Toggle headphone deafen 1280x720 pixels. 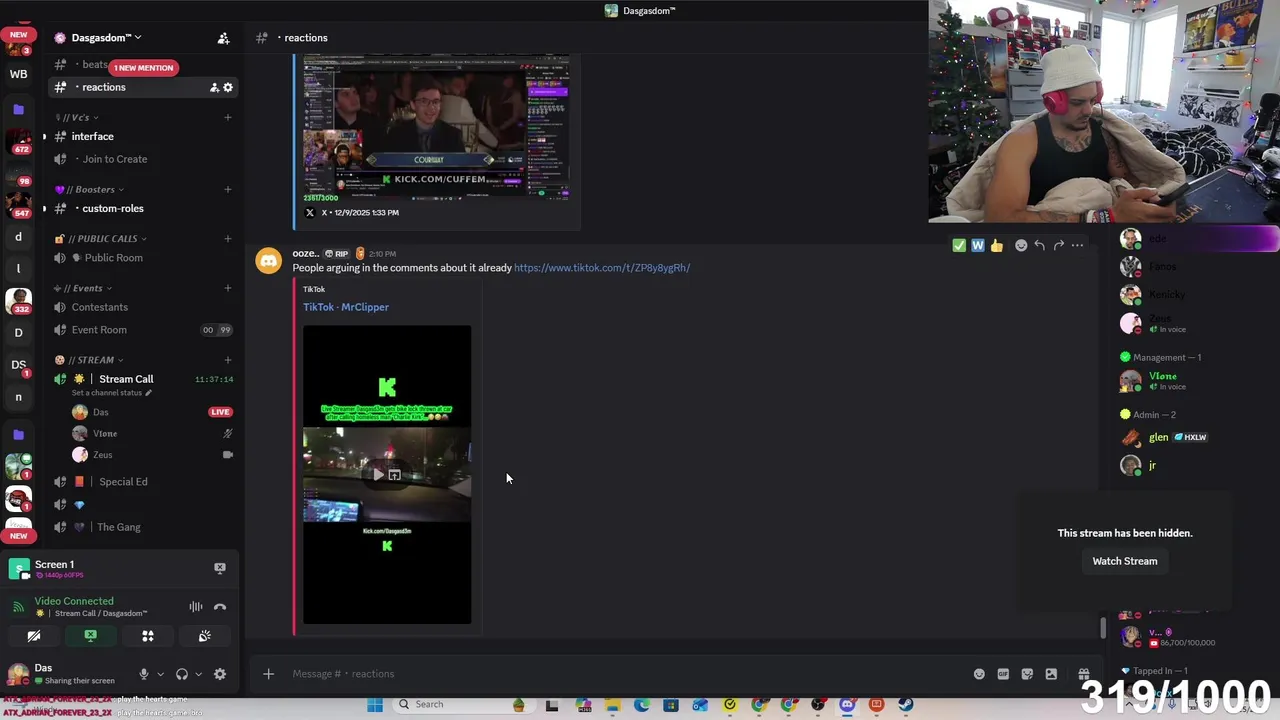(x=182, y=674)
